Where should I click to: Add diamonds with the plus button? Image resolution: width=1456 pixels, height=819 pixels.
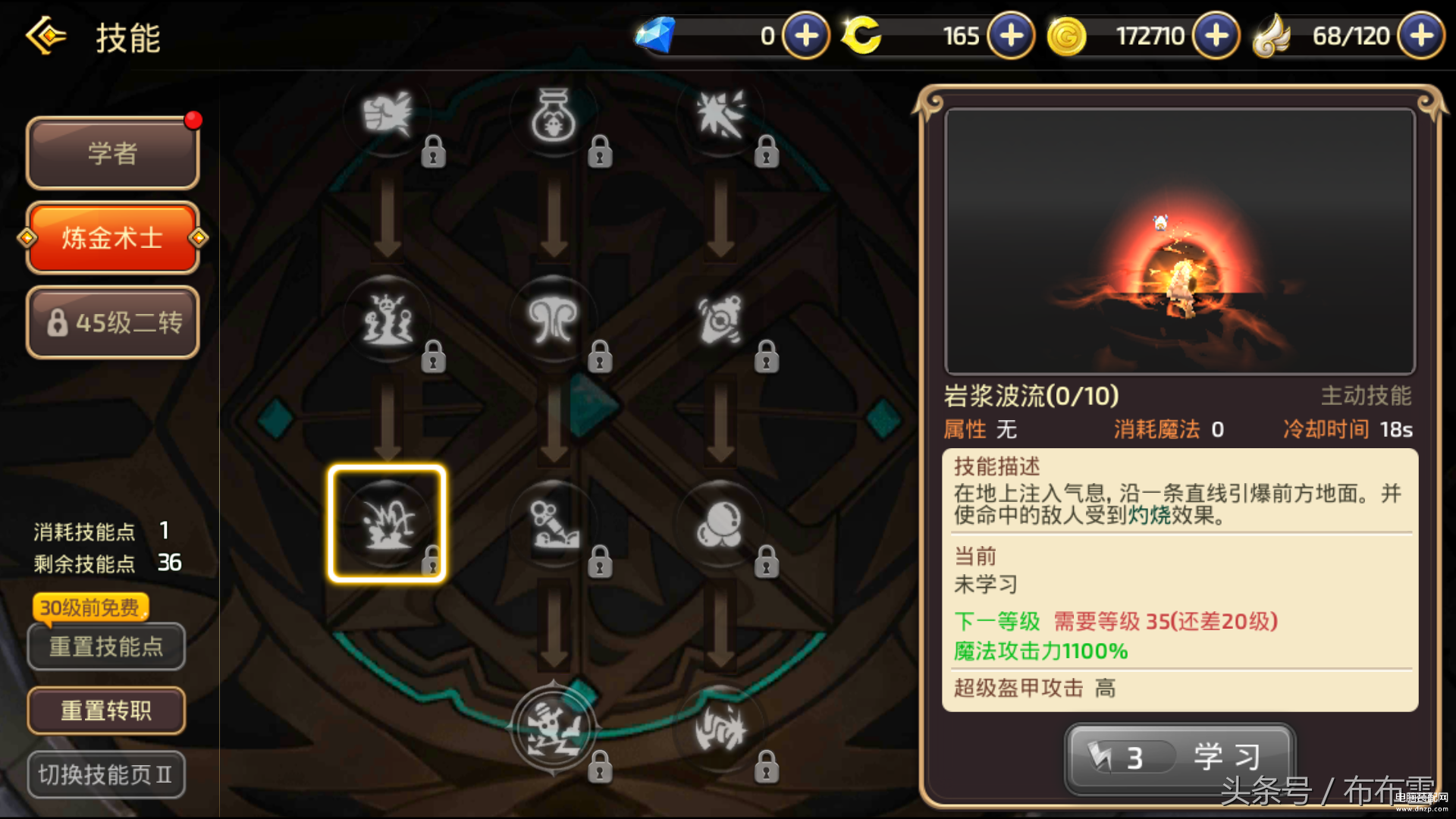805,36
